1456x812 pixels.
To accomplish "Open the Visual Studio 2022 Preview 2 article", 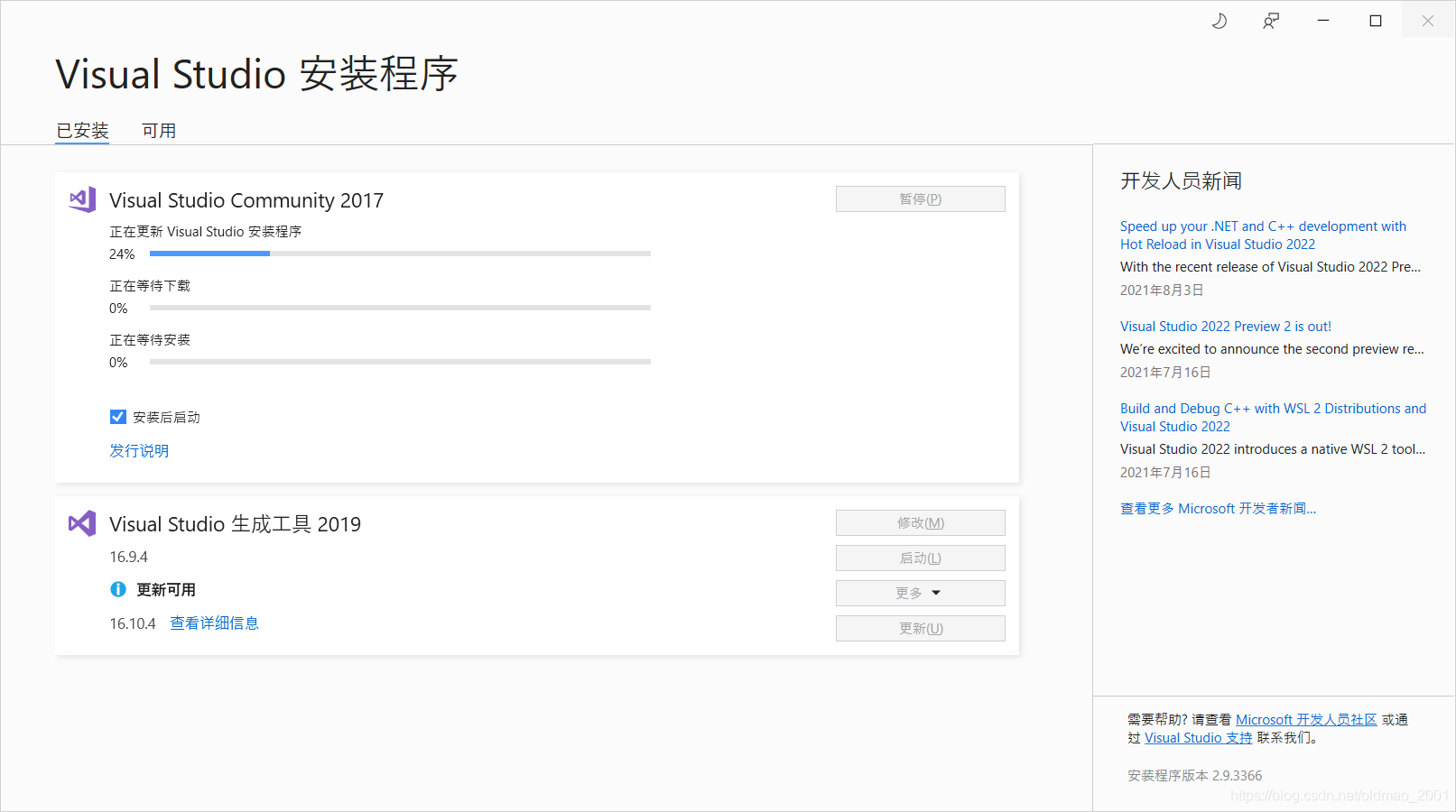I will [x=1226, y=326].
